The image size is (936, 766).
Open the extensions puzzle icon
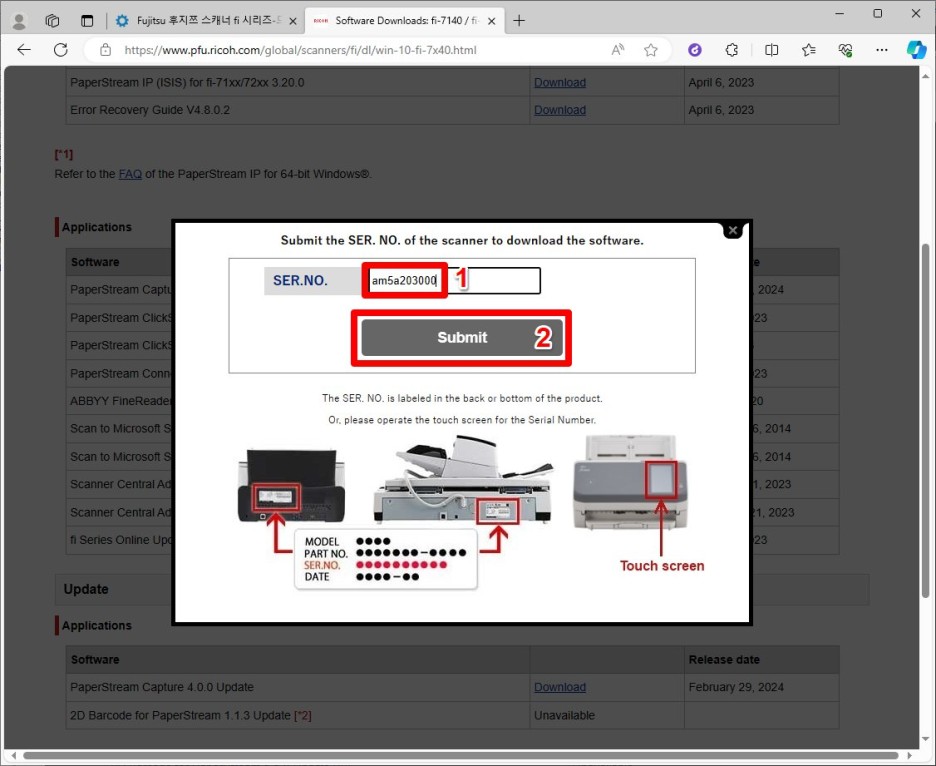coord(732,50)
